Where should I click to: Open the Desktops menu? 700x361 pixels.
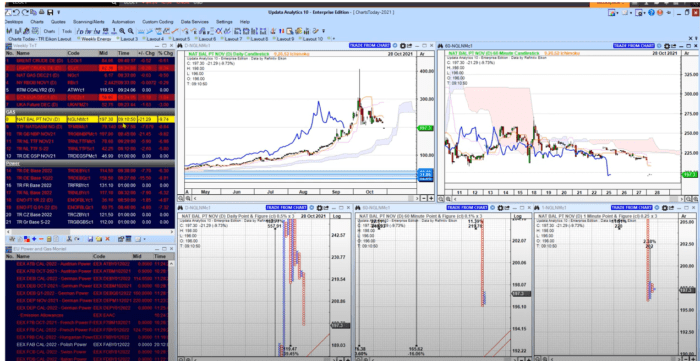(13, 22)
